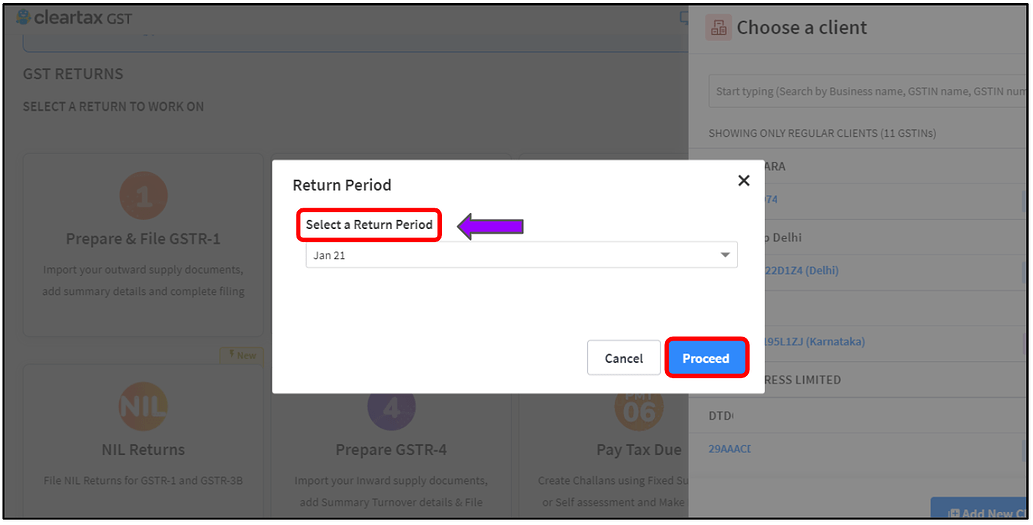Select the Prepare GSTR-4 circle icon
The height and width of the screenshot is (525, 1033).
click(x=391, y=408)
